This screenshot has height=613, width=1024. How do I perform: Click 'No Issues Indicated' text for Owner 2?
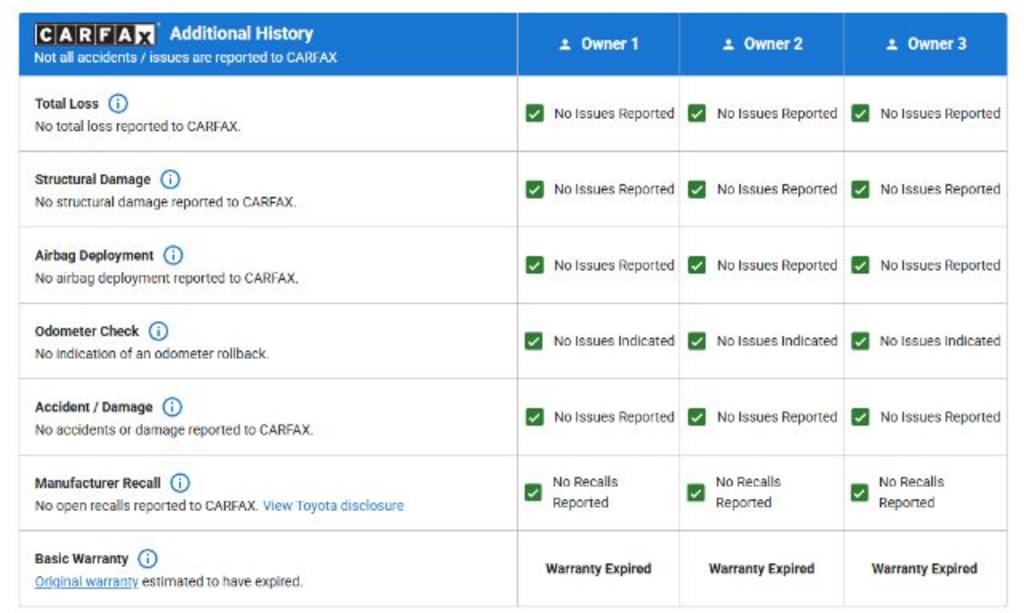tap(777, 341)
